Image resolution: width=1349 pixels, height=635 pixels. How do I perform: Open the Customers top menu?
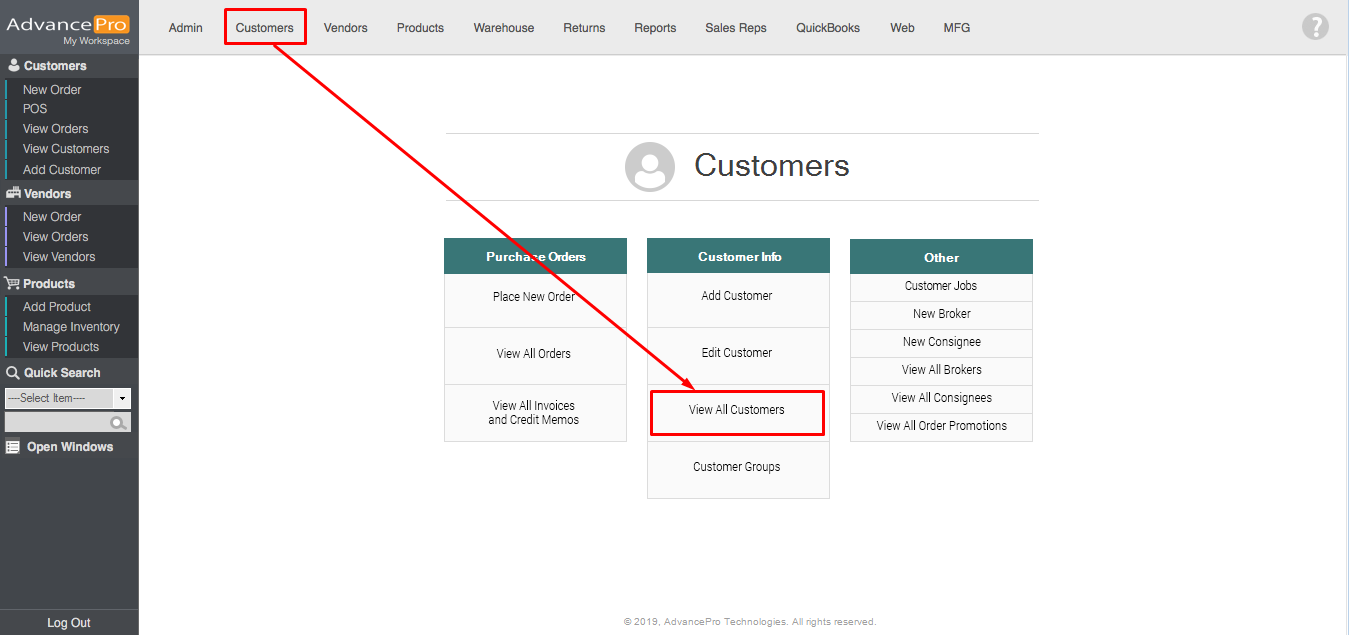click(265, 28)
